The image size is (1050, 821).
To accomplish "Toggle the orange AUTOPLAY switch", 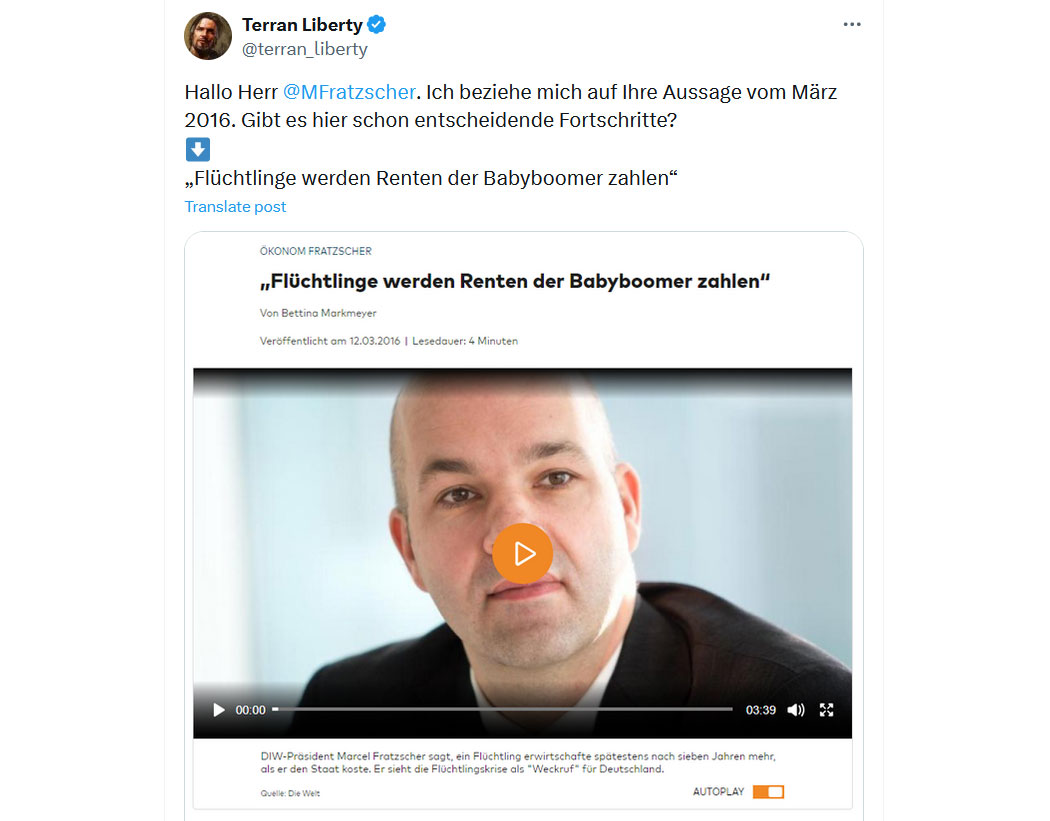I will [768, 792].
